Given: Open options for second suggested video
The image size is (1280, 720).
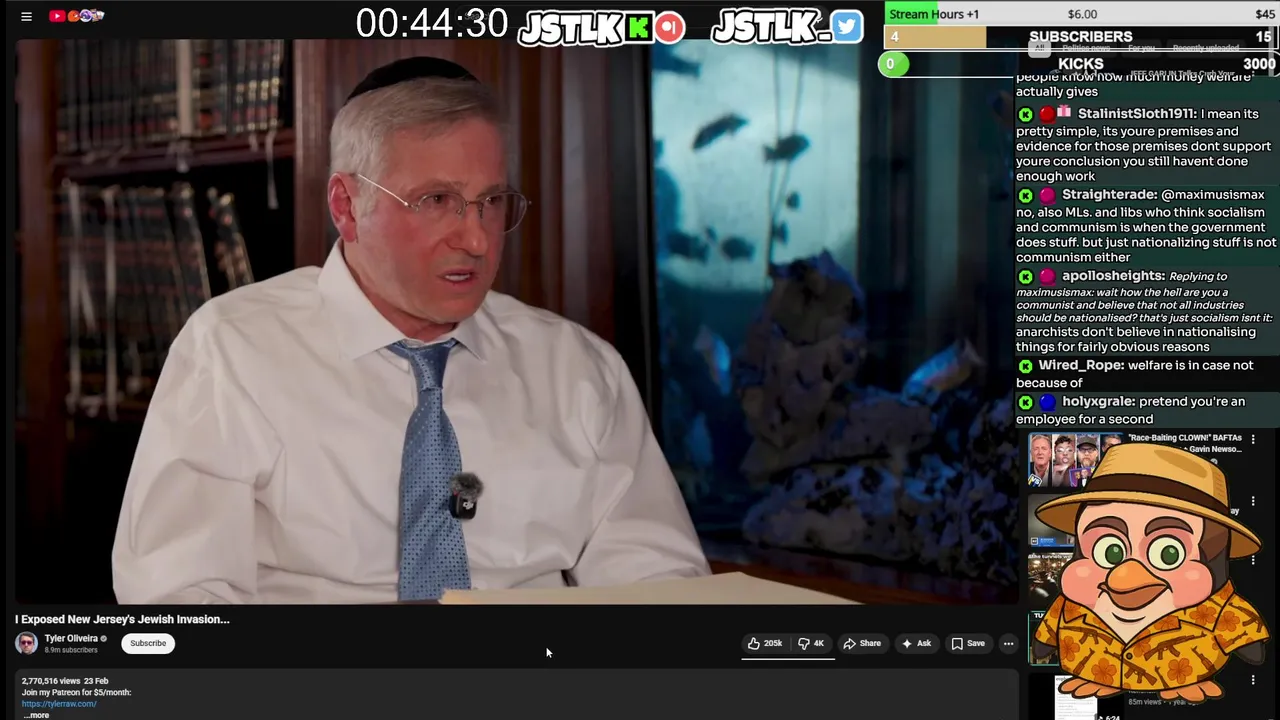Looking at the screenshot, I should 1253,501.
